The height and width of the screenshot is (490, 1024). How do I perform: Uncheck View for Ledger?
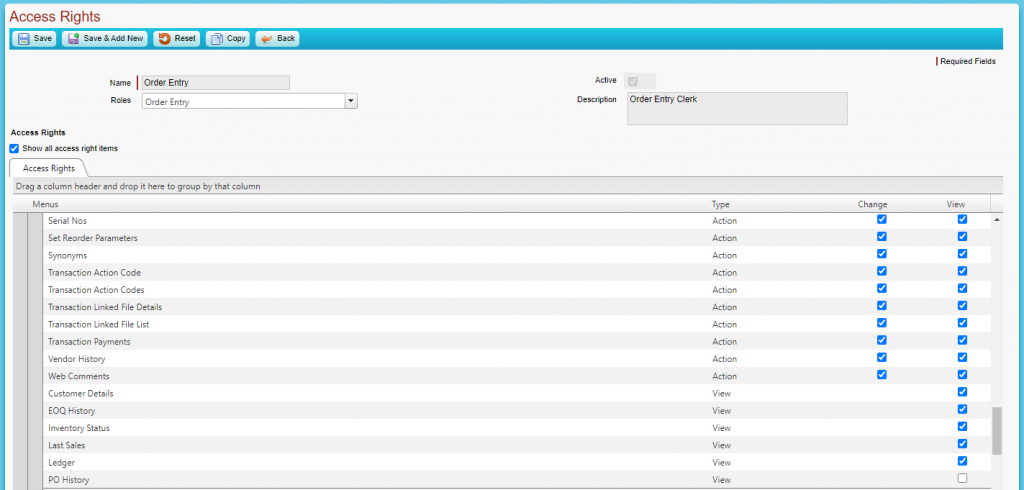click(x=962, y=461)
